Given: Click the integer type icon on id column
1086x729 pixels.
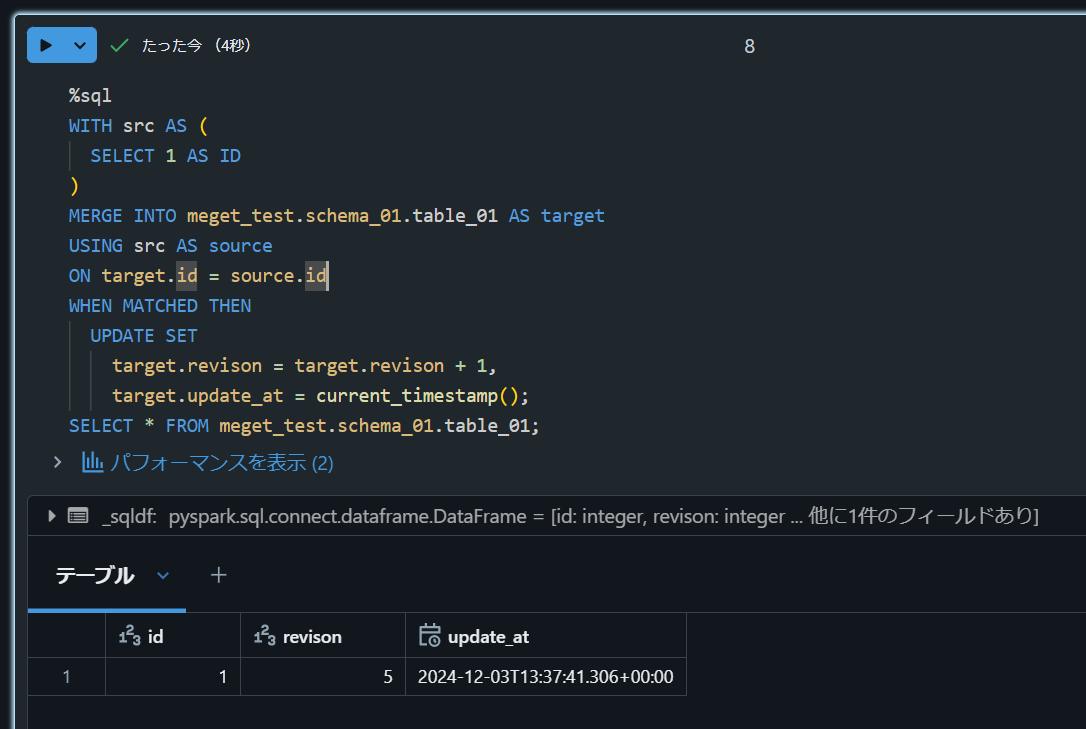Looking at the screenshot, I should point(130,636).
